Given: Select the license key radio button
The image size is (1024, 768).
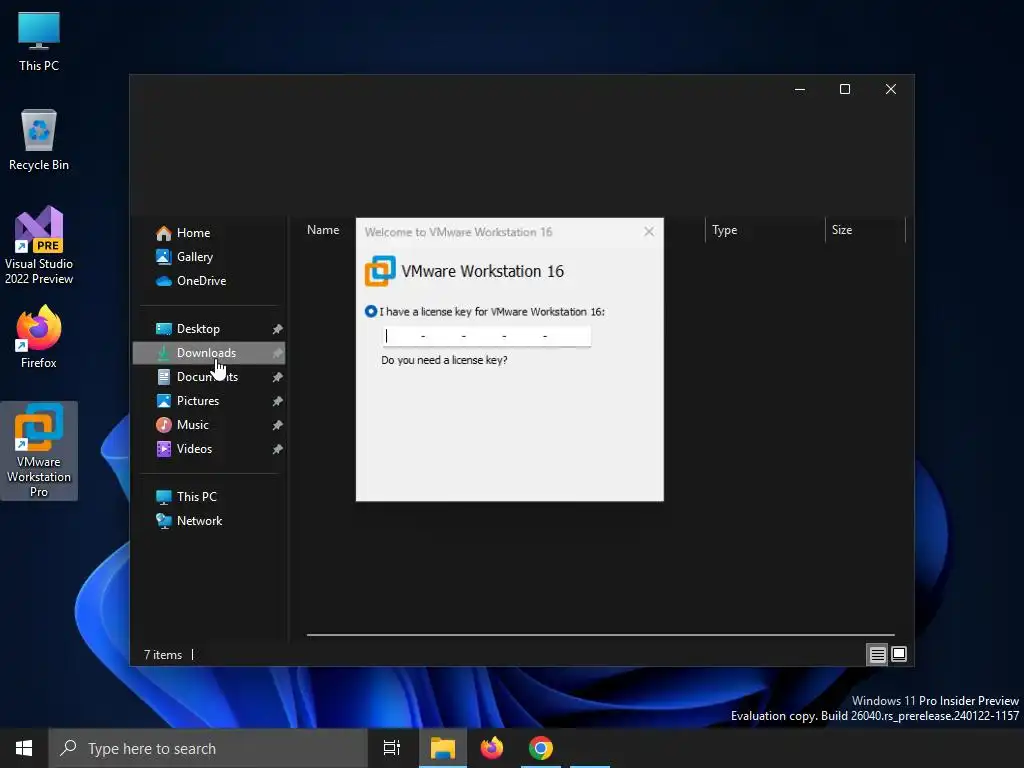Looking at the screenshot, I should pos(371,312).
